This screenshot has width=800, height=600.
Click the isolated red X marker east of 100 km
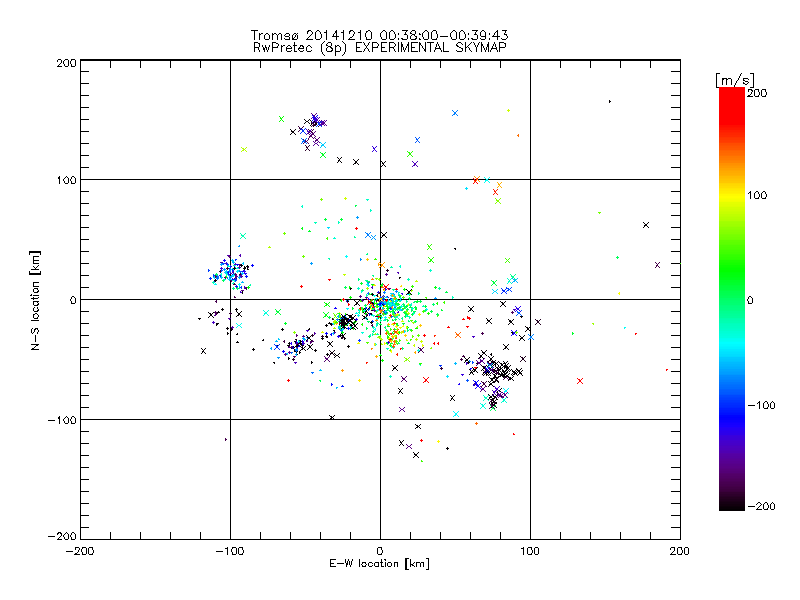pos(580,381)
